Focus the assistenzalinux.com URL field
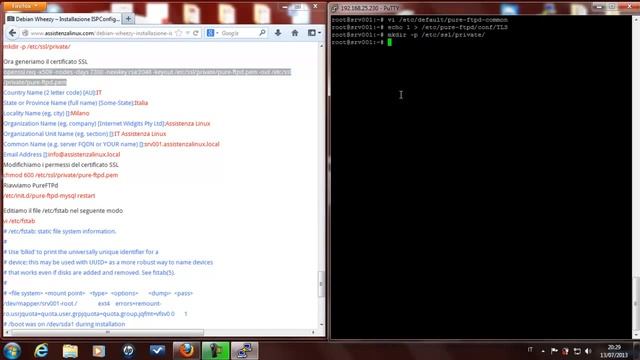The width and height of the screenshot is (640, 360). 101,33
